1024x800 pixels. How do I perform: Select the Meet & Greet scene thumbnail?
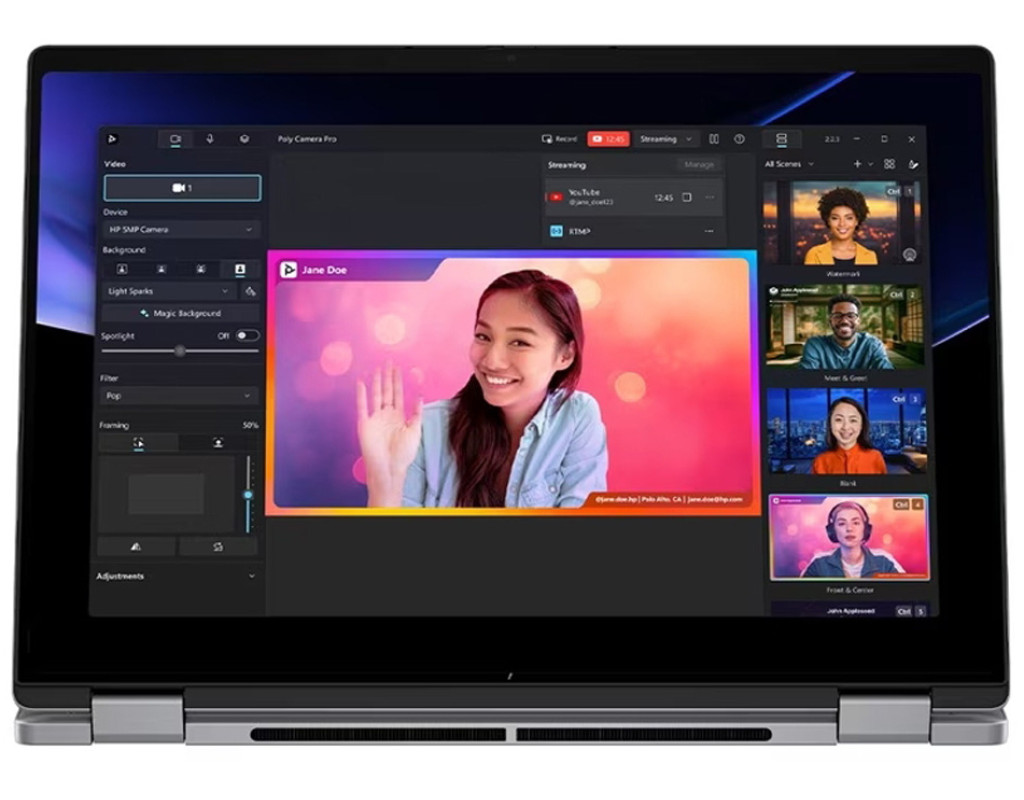844,327
